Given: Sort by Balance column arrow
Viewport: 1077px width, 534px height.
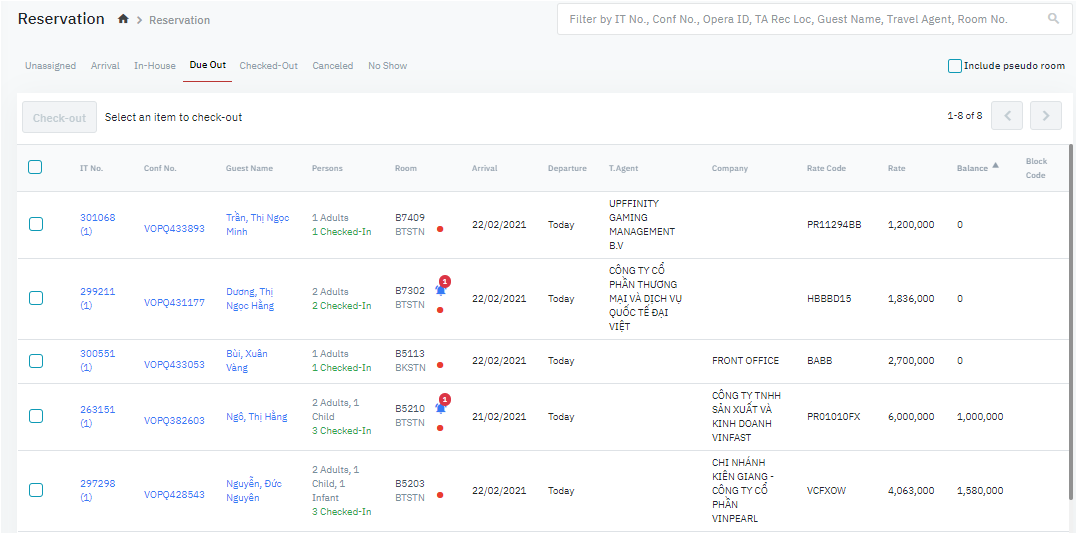Looking at the screenshot, I should [995, 166].
